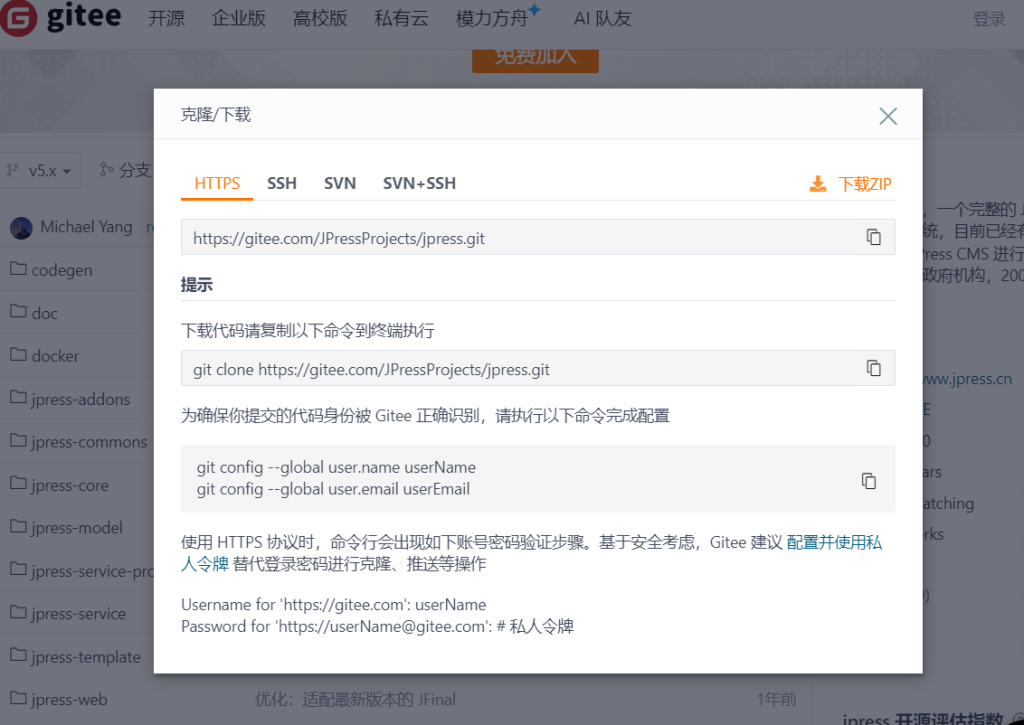Open the 配置并使用私人令牌 link
The height and width of the screenshot is (725, 1024).
(x=834, y=543)
